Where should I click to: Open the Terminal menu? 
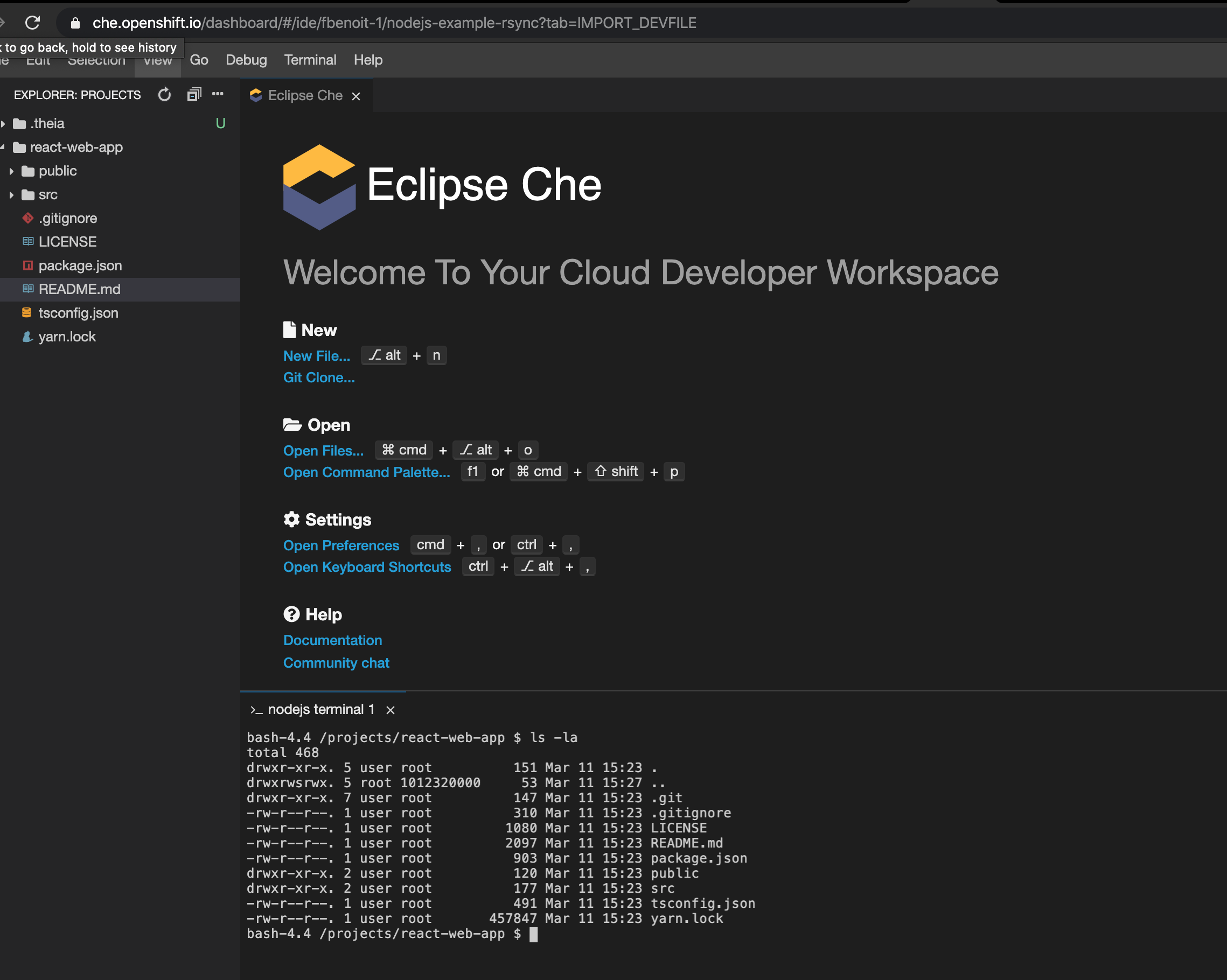coord(310,60)
